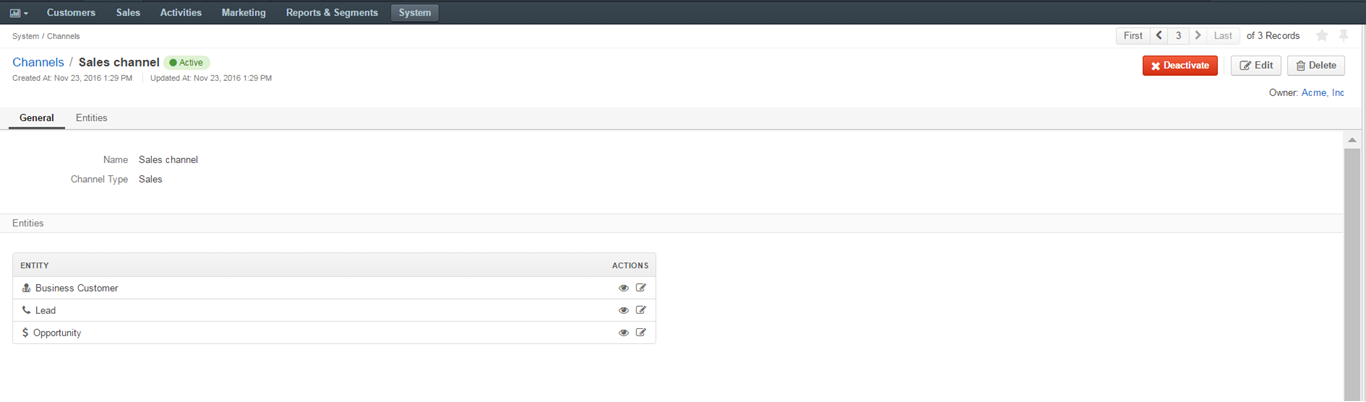Image resolution: width=1366 pixels, height=402 pixels.
Task: Click the of 3 Records text
Action: [x=1273, y=35]
